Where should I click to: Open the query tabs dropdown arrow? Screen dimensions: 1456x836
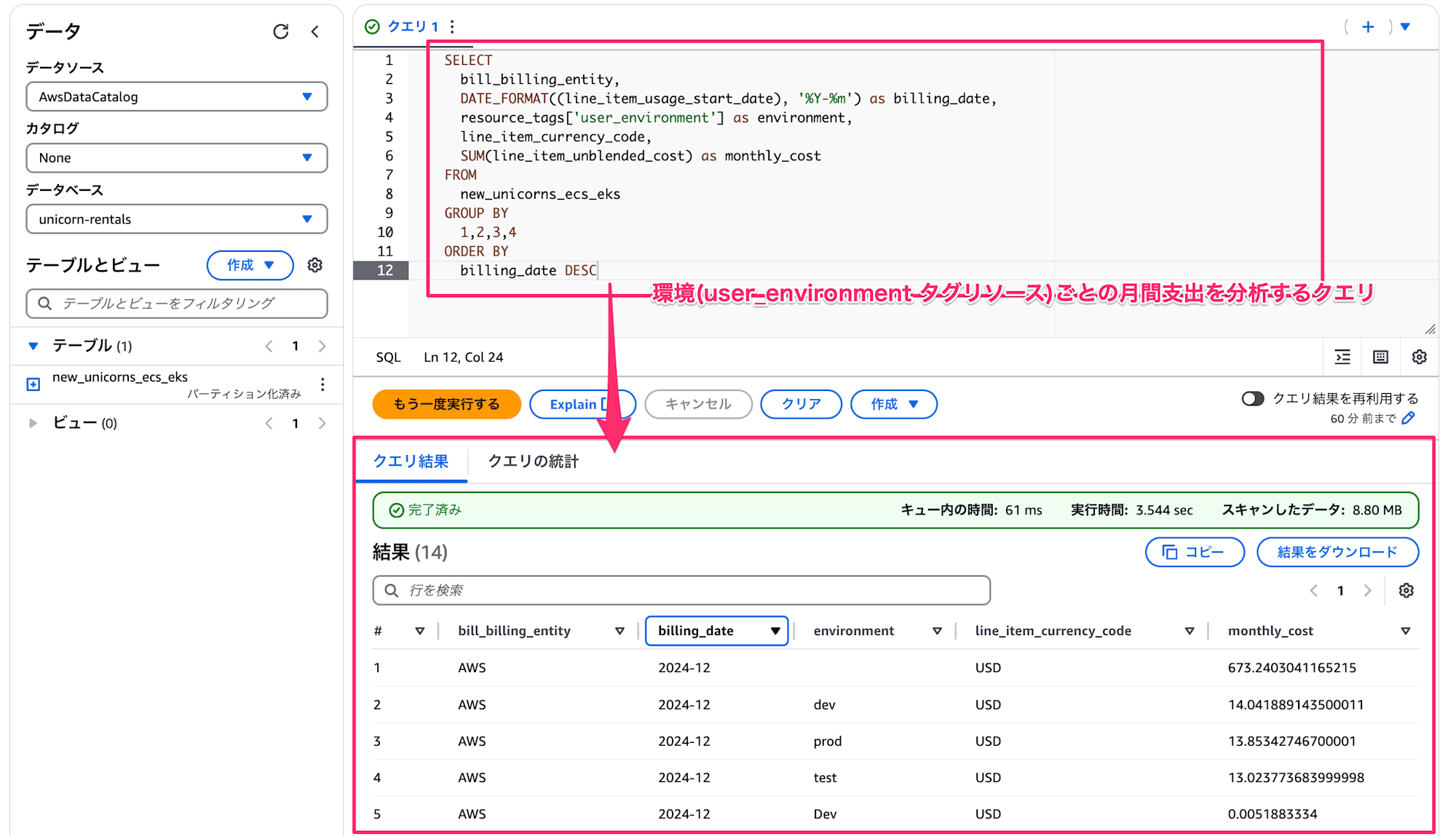pos(1406,27)
